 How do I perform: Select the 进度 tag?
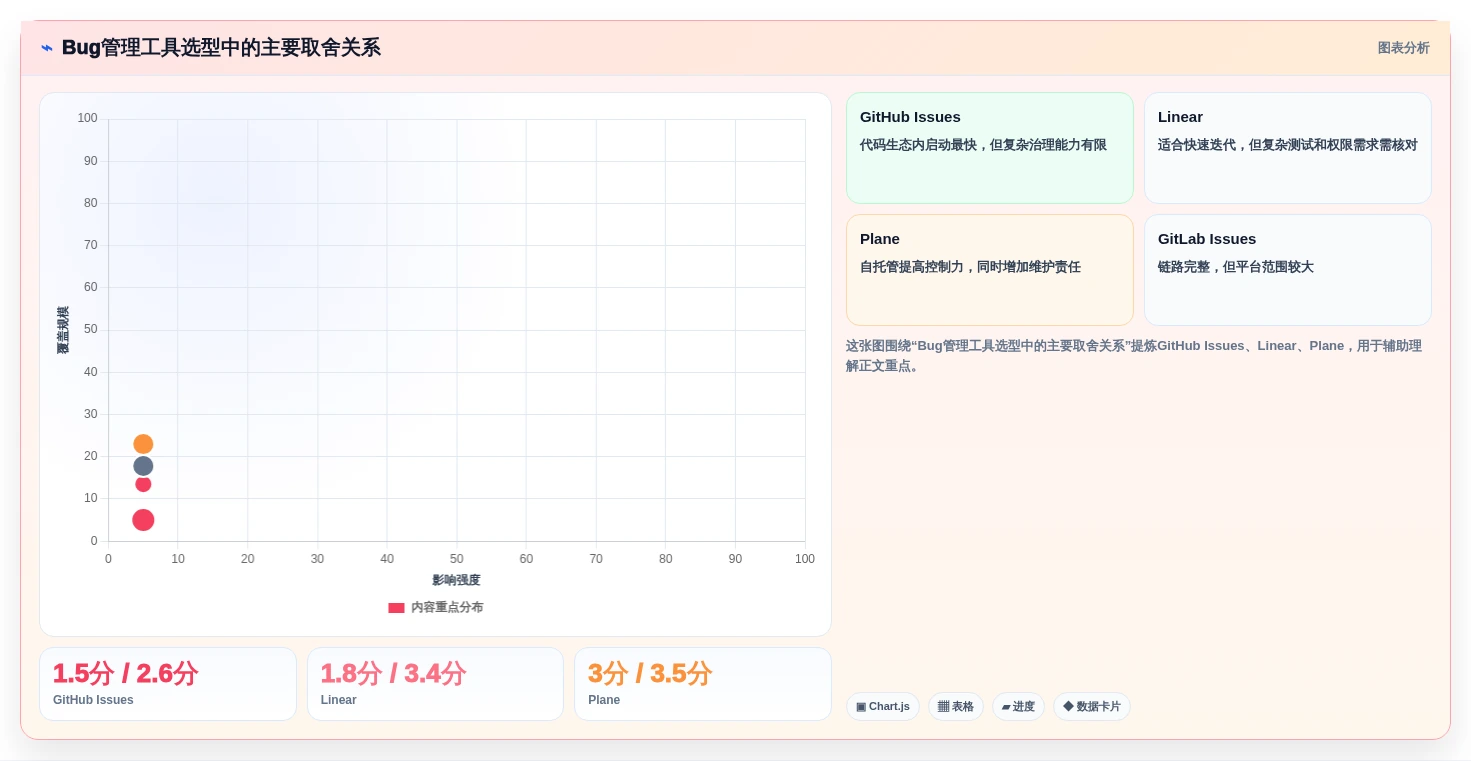(1018, 706)
